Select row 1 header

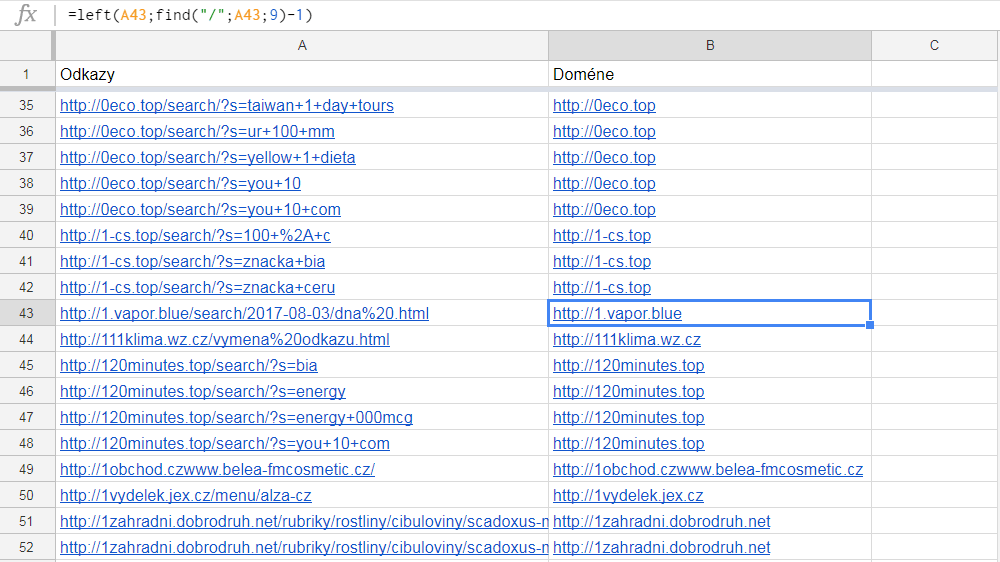[27, 74]
